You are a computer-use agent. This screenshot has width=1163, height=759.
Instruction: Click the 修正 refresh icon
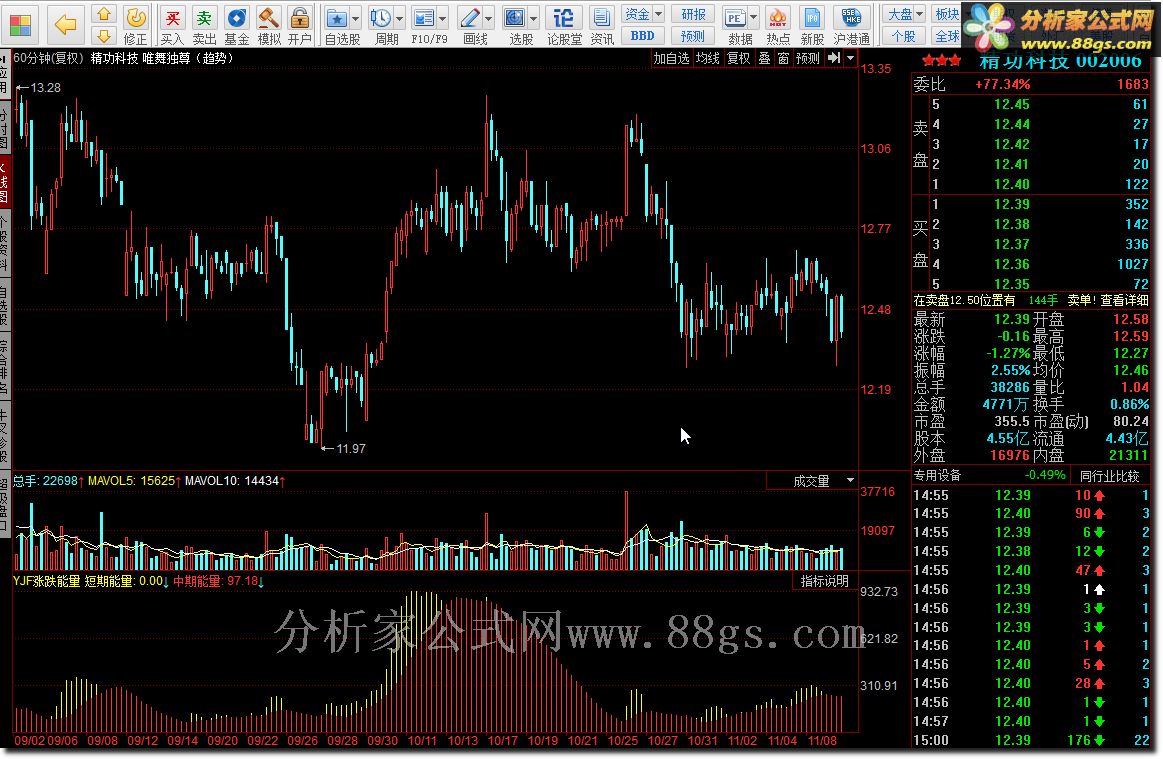click(136, 18)
